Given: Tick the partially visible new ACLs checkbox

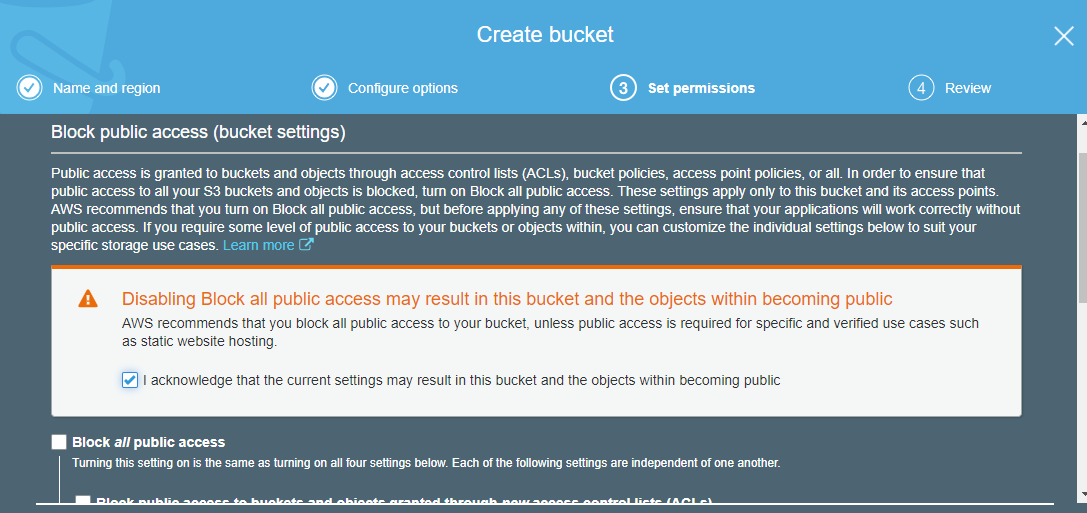Looking at the screenshot, I should click(83, 501).
